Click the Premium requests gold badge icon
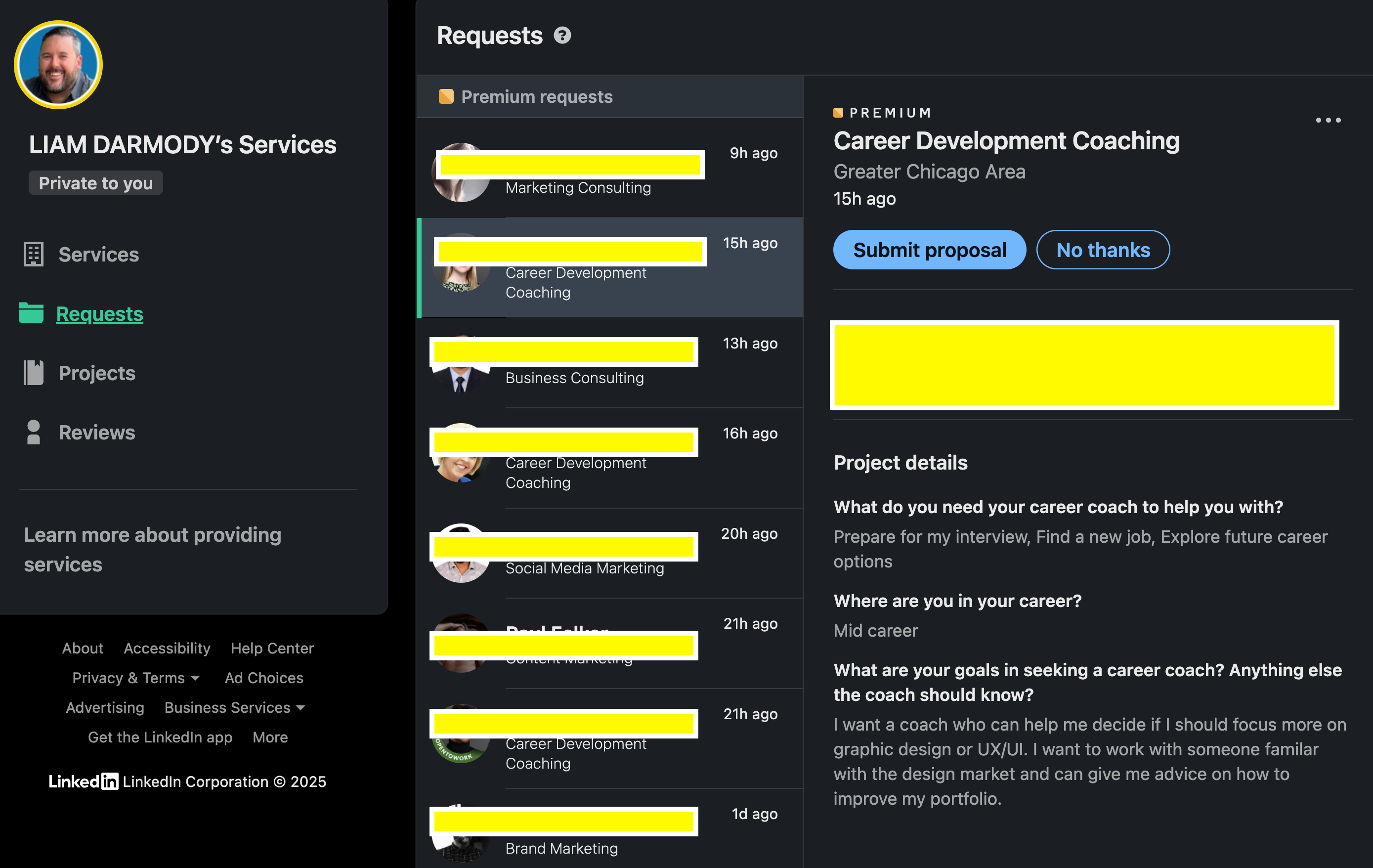Viewport: 1373px width, 868px height. tap(446, 96)
